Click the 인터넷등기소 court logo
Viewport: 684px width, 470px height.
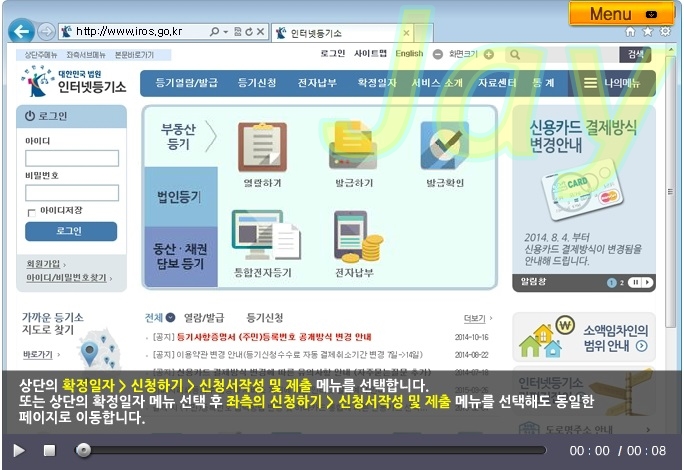(x=73, y=82)
